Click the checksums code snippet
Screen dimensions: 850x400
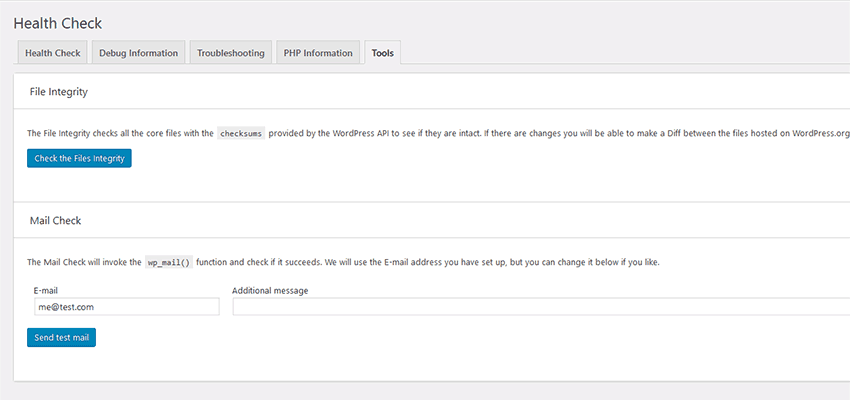tap(241, 133)
